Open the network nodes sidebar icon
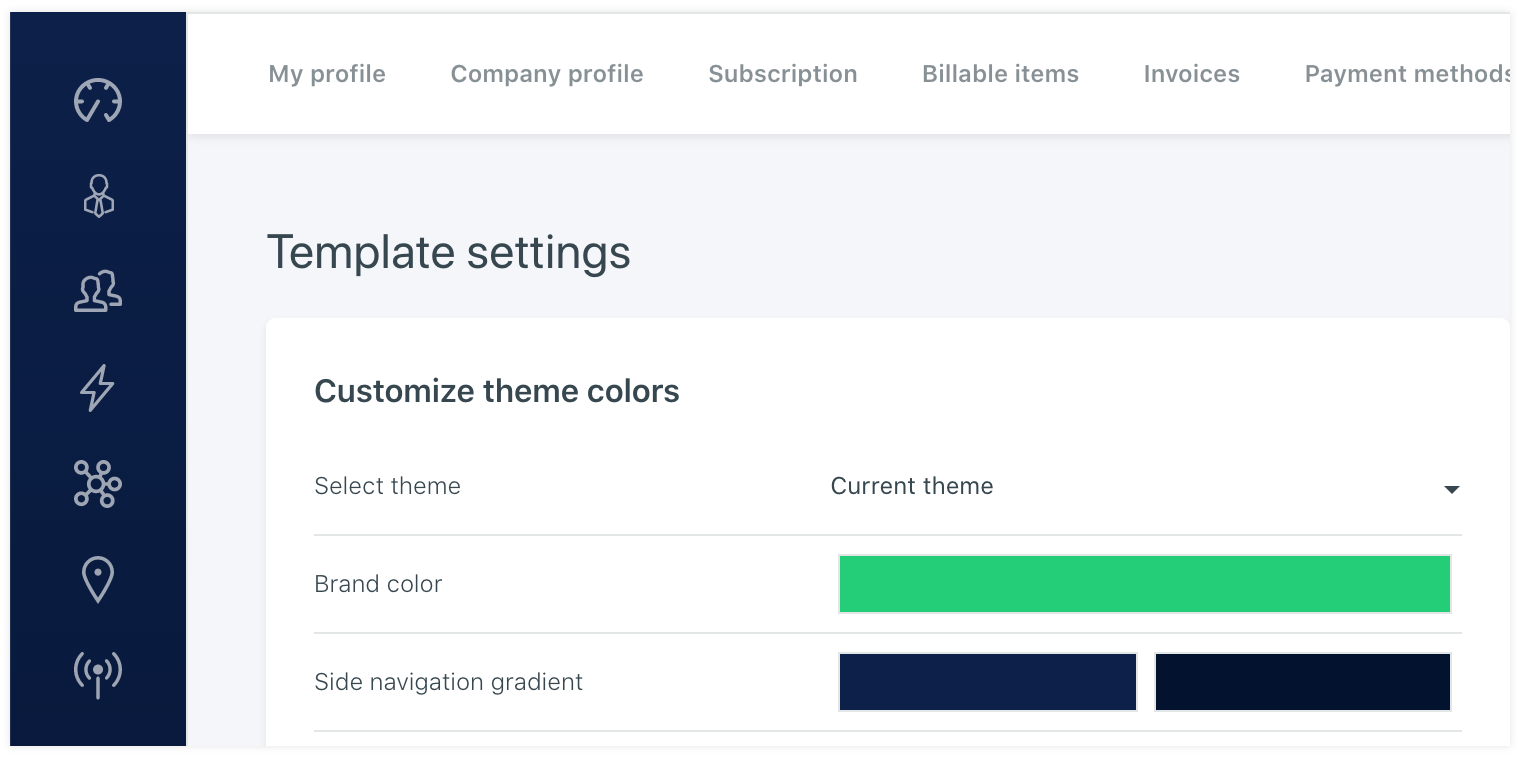Screen dimensions: 1520x760 (x=98, y=484)
